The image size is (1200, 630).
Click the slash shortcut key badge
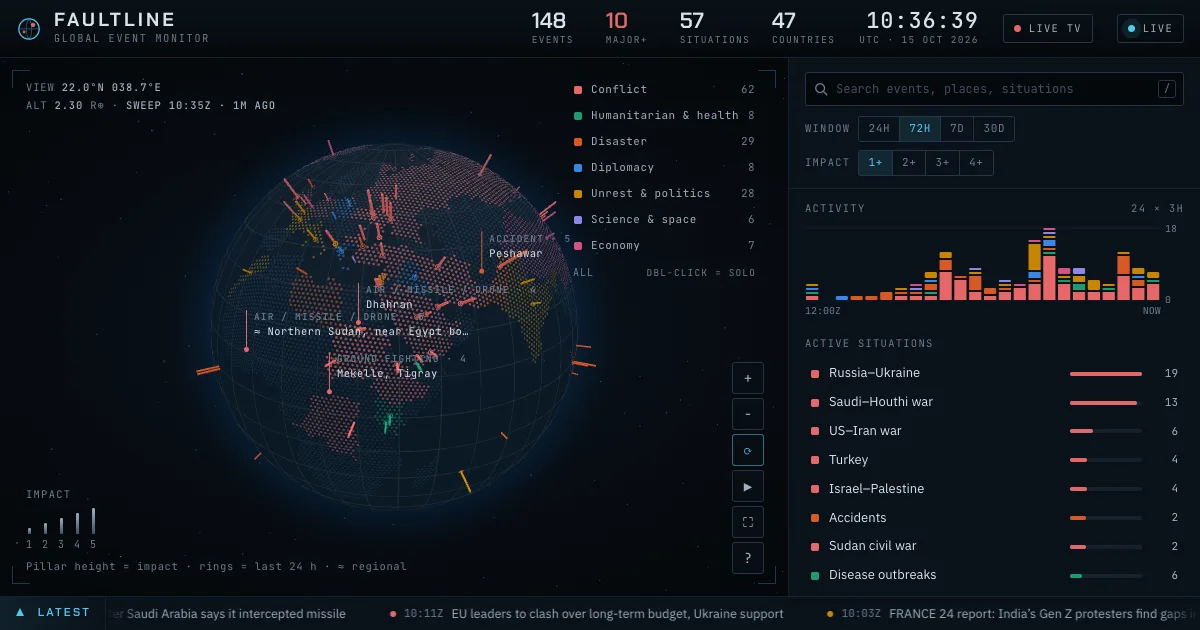coord(1167,89)
